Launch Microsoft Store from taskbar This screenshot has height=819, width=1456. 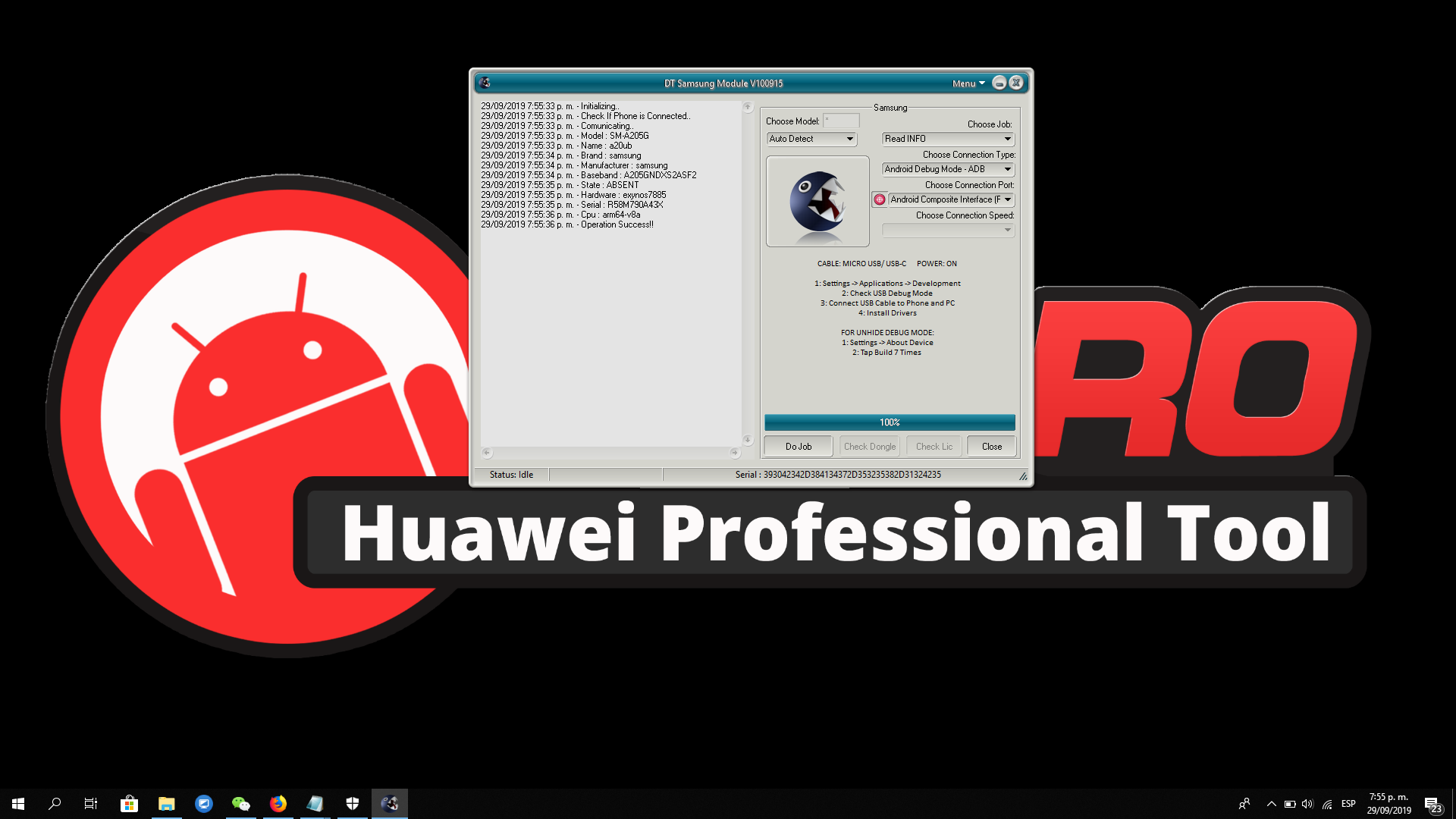[130, 804]
